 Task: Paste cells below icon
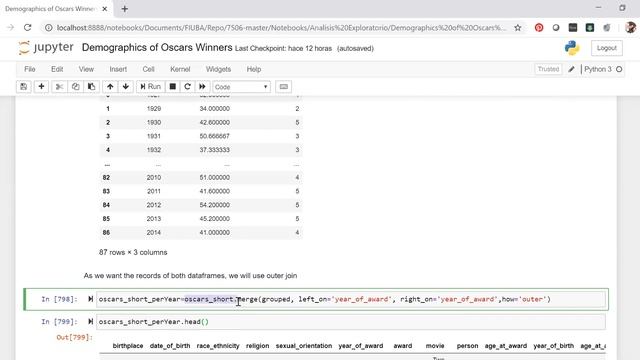pos(91,87)
